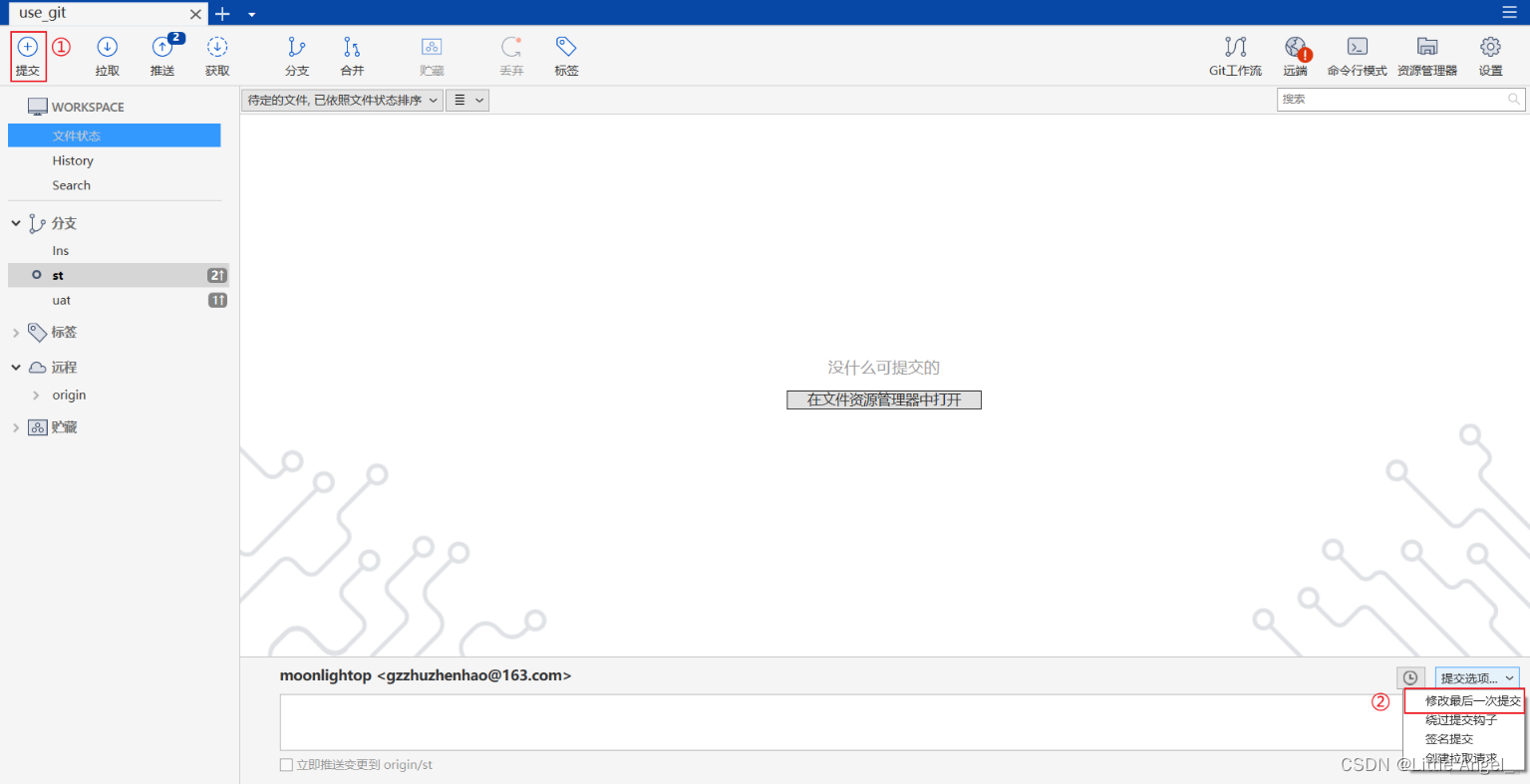Expand the 标签 section in sidebar
The image size is (1530, 784).
click(15, 333)
